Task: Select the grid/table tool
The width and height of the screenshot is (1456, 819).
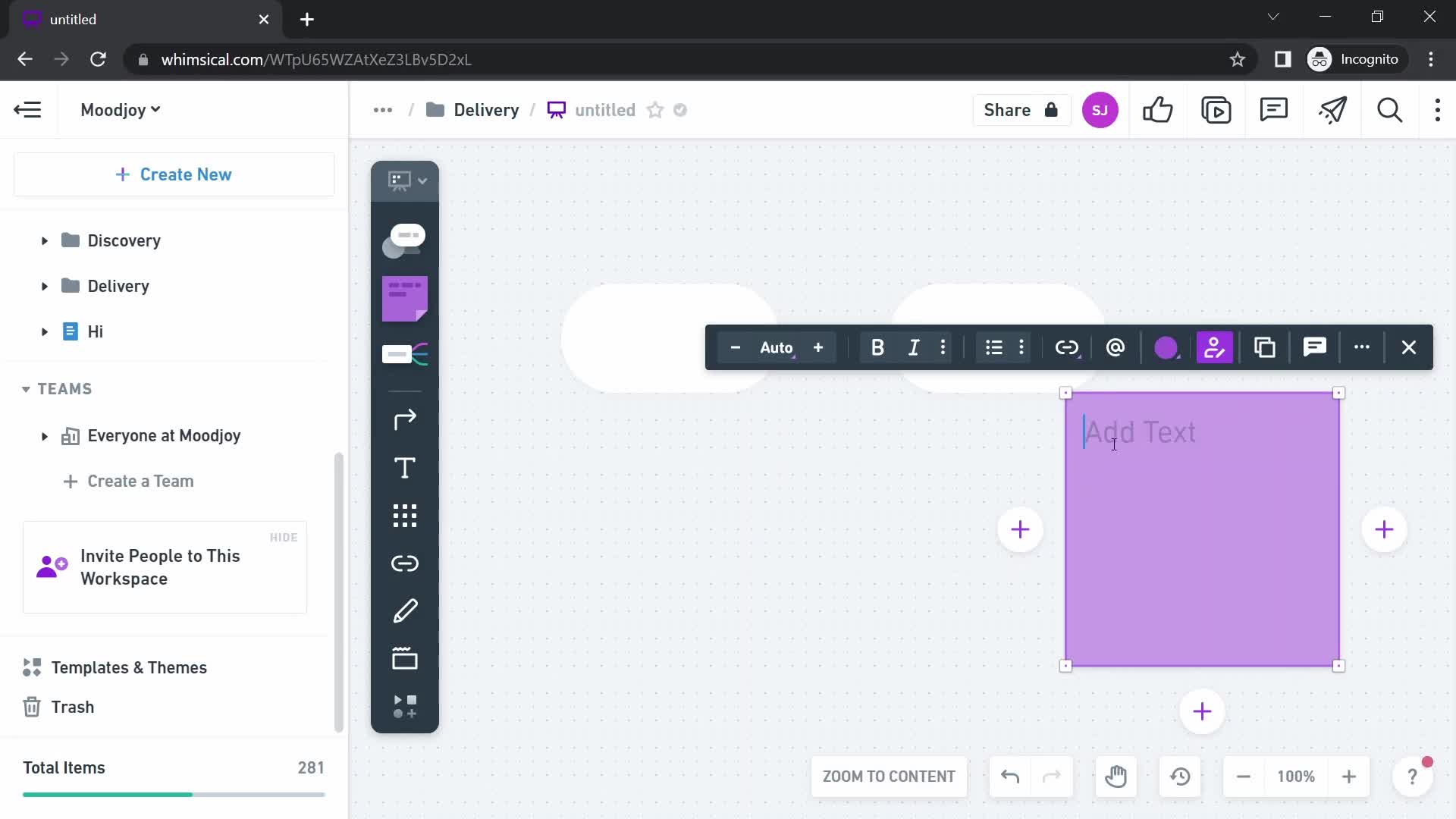Action: (x=405, y=516)
